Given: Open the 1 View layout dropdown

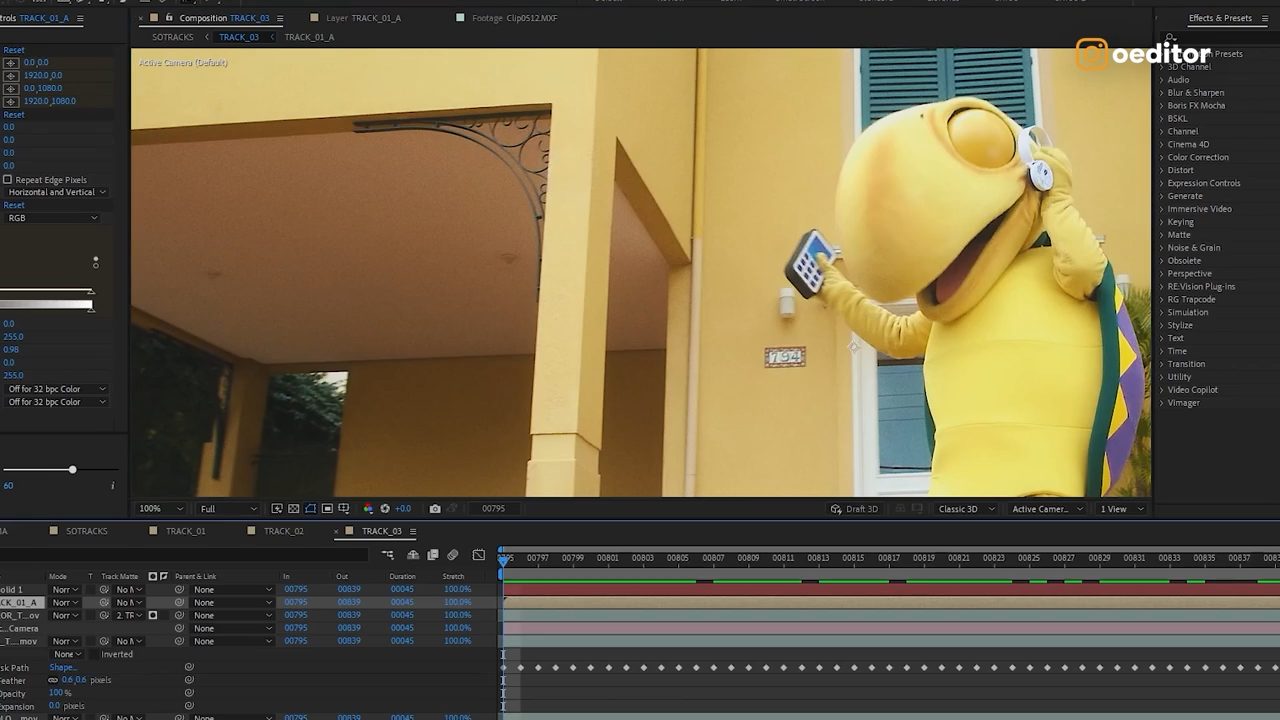Looking at the screenshot, I should (1121, 509).
